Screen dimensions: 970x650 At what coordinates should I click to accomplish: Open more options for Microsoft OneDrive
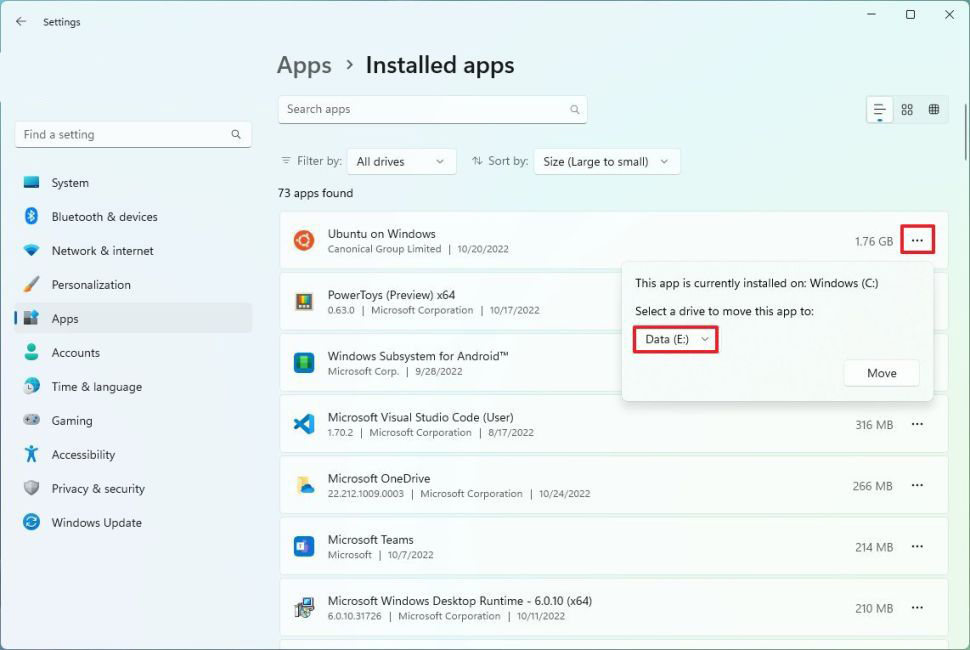[x=917, y=486]
